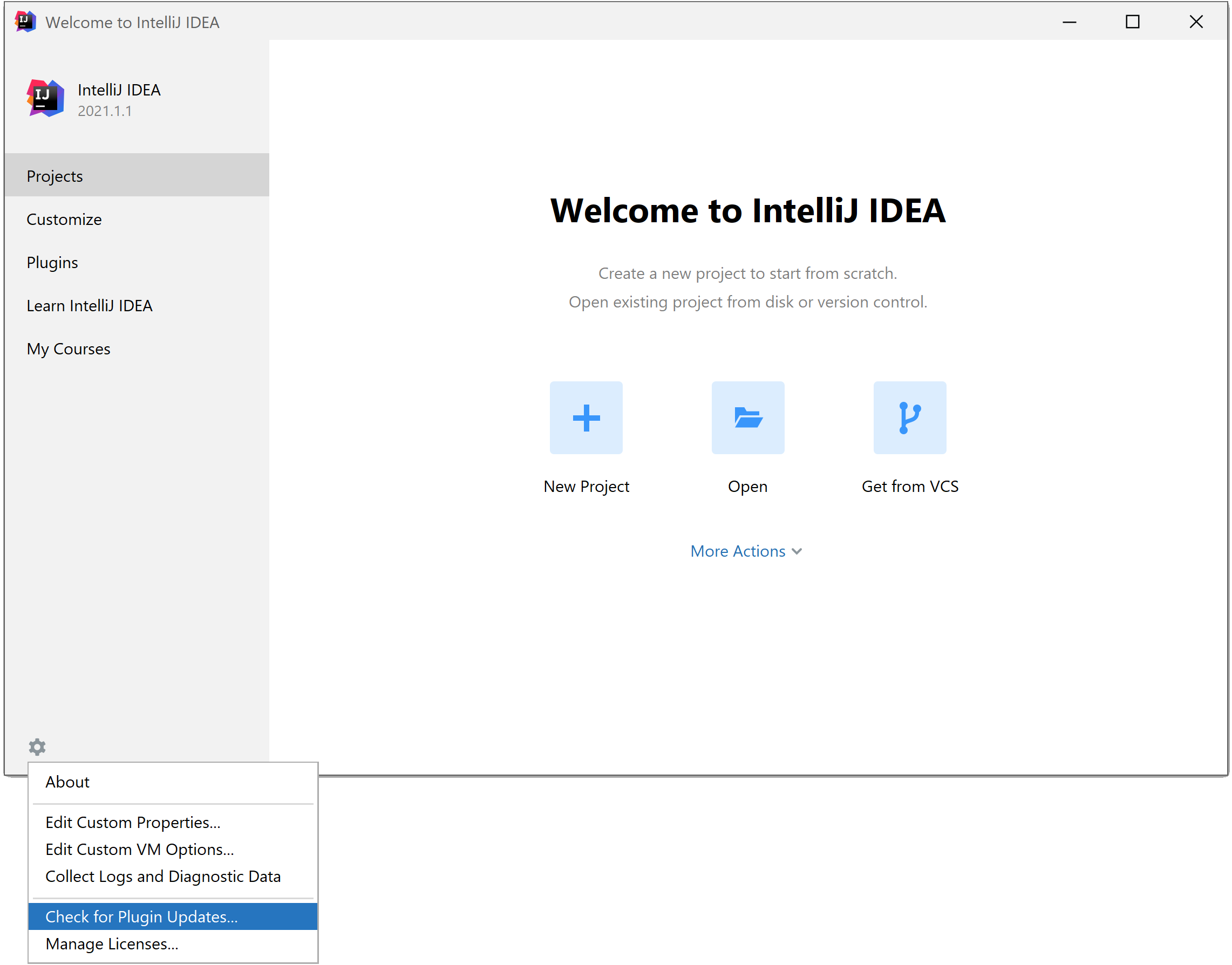Click the IntelliJ IDEA logo in sidebar
The width and height of the screenshot is (1232, 965).
pos(45,98)
